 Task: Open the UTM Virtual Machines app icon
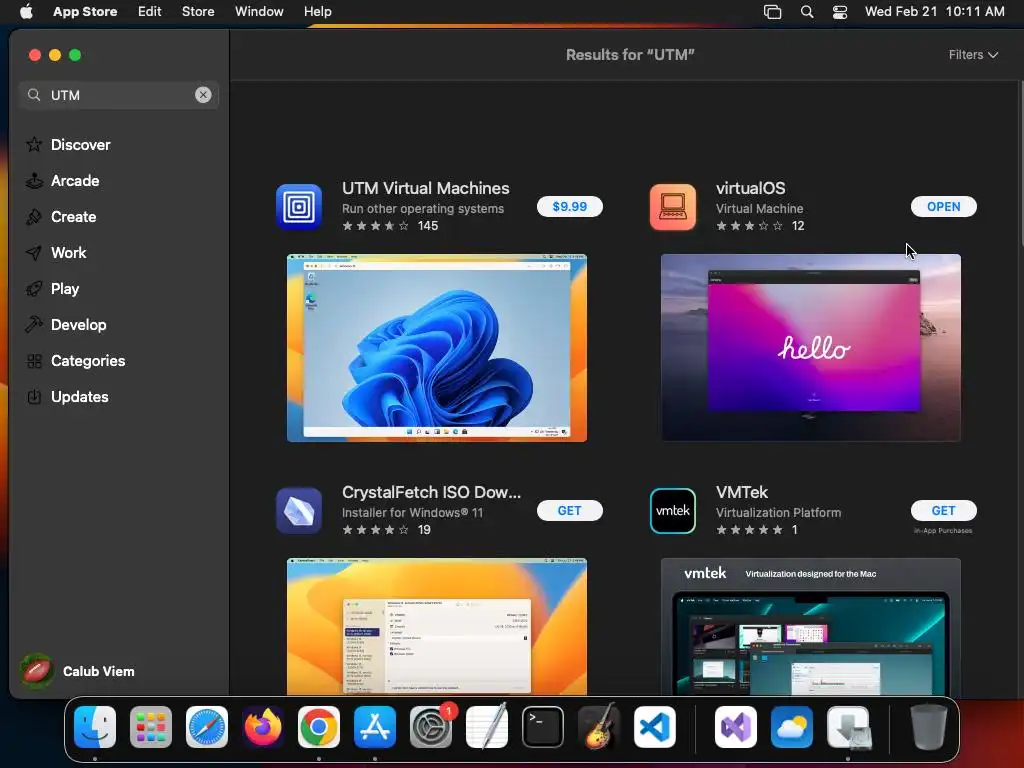click(298, 207)
